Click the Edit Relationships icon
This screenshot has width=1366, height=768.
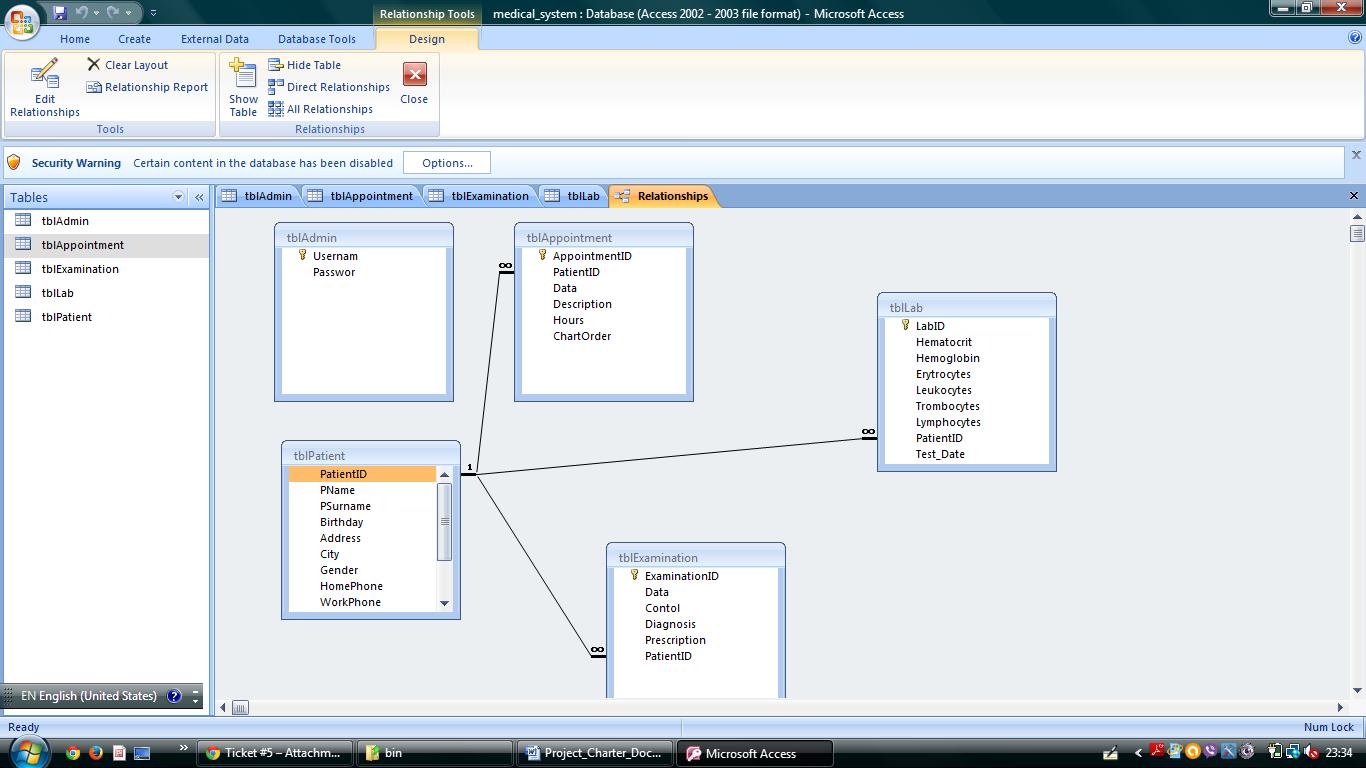tap(44, 76)
